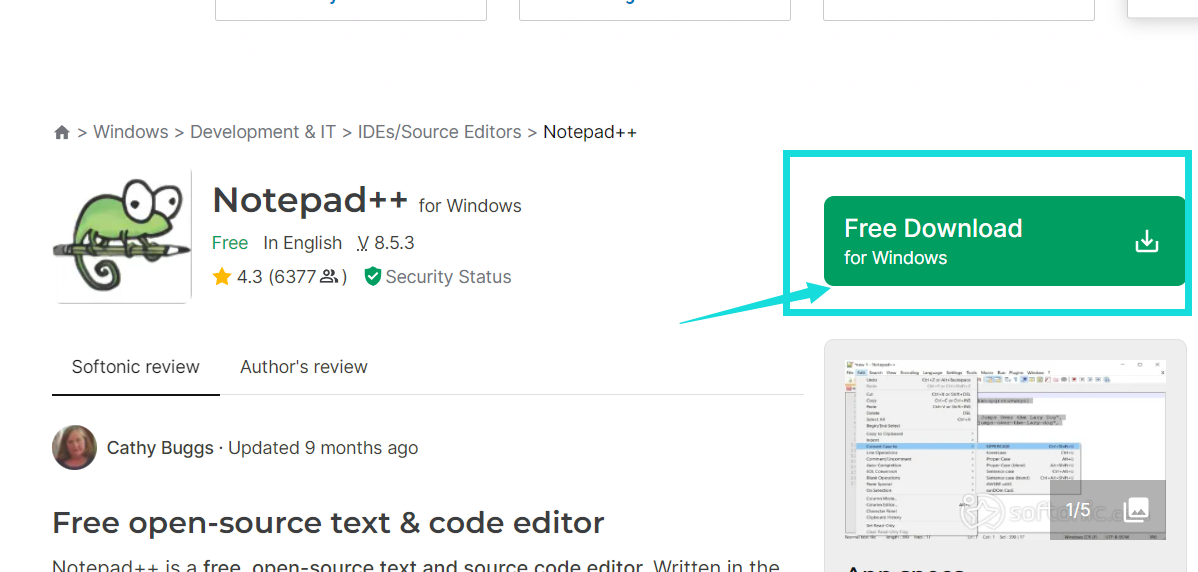Click the 'Updated 9 months ago' text

pyautogui.click(x=323, y=448)
